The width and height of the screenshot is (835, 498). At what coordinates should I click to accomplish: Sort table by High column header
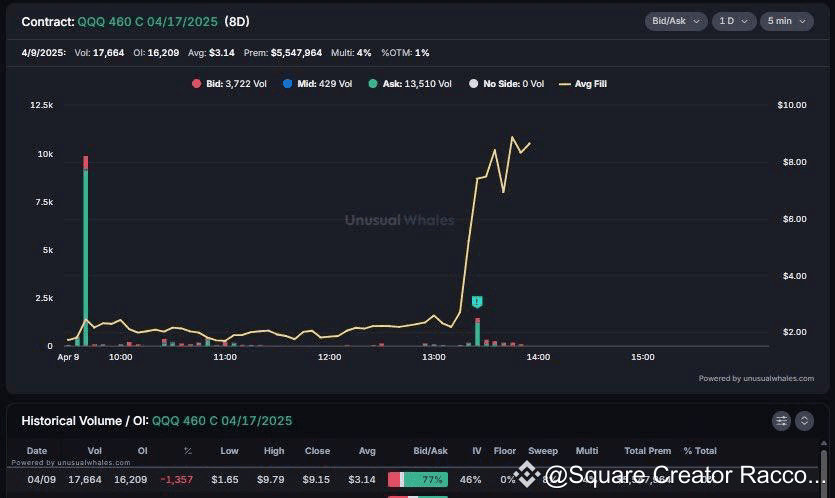(x=274, y=451)
